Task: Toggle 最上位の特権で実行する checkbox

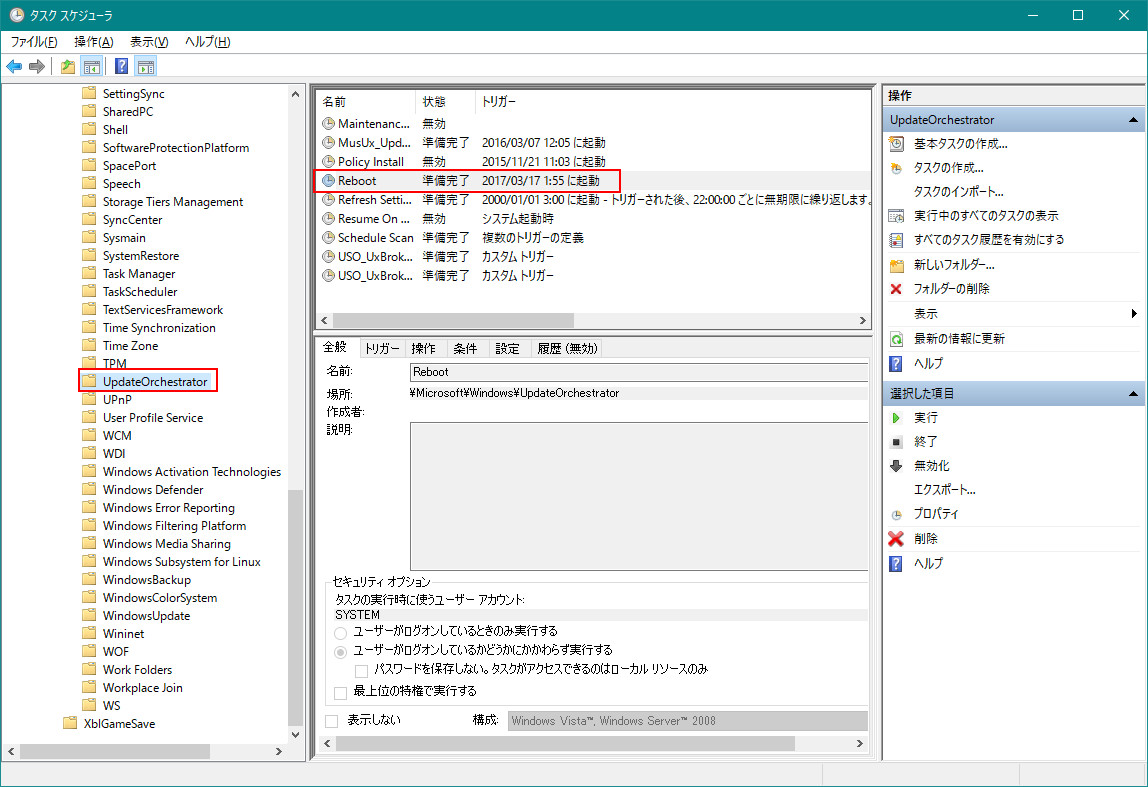Action: pos(340,693)
